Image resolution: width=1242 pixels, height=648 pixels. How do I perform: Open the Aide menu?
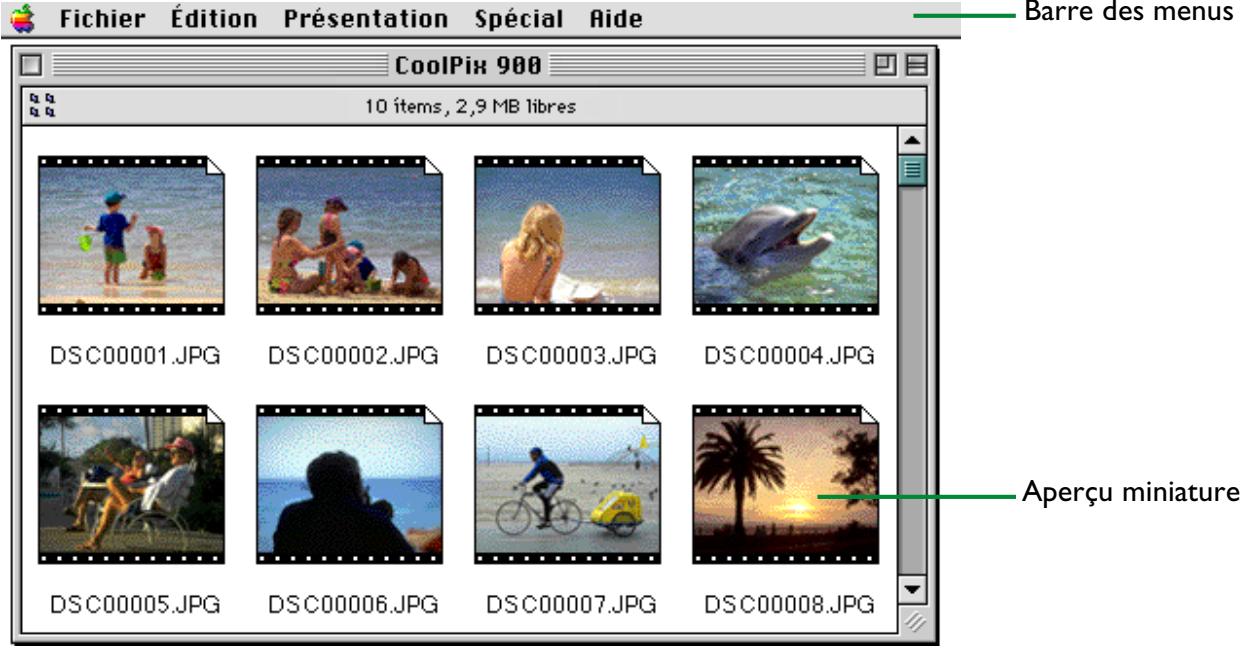pos(615,18)
